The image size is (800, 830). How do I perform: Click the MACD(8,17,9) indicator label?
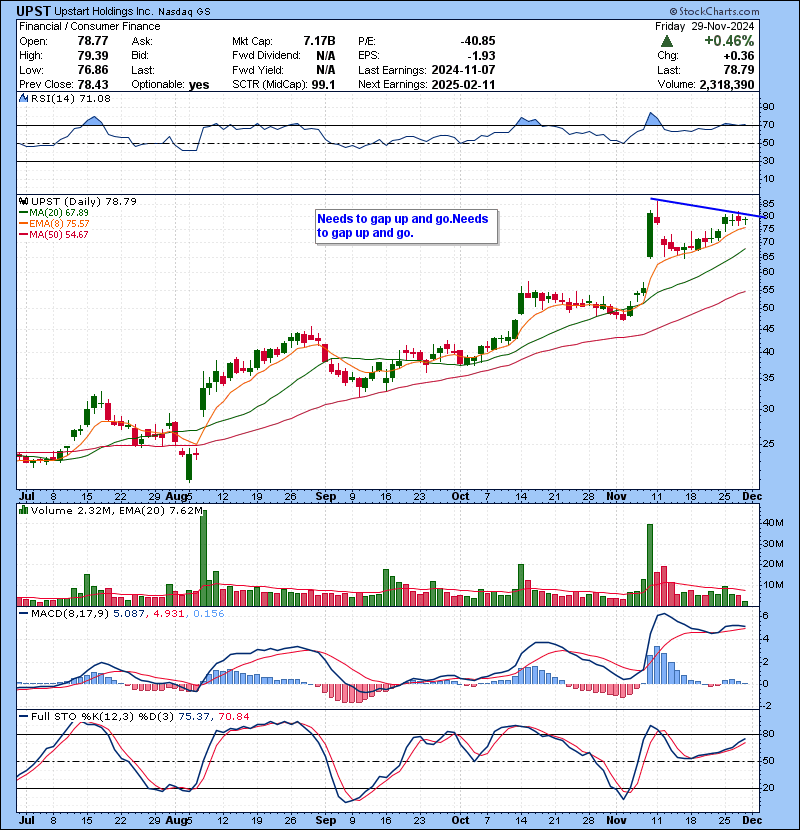point(70,614)
